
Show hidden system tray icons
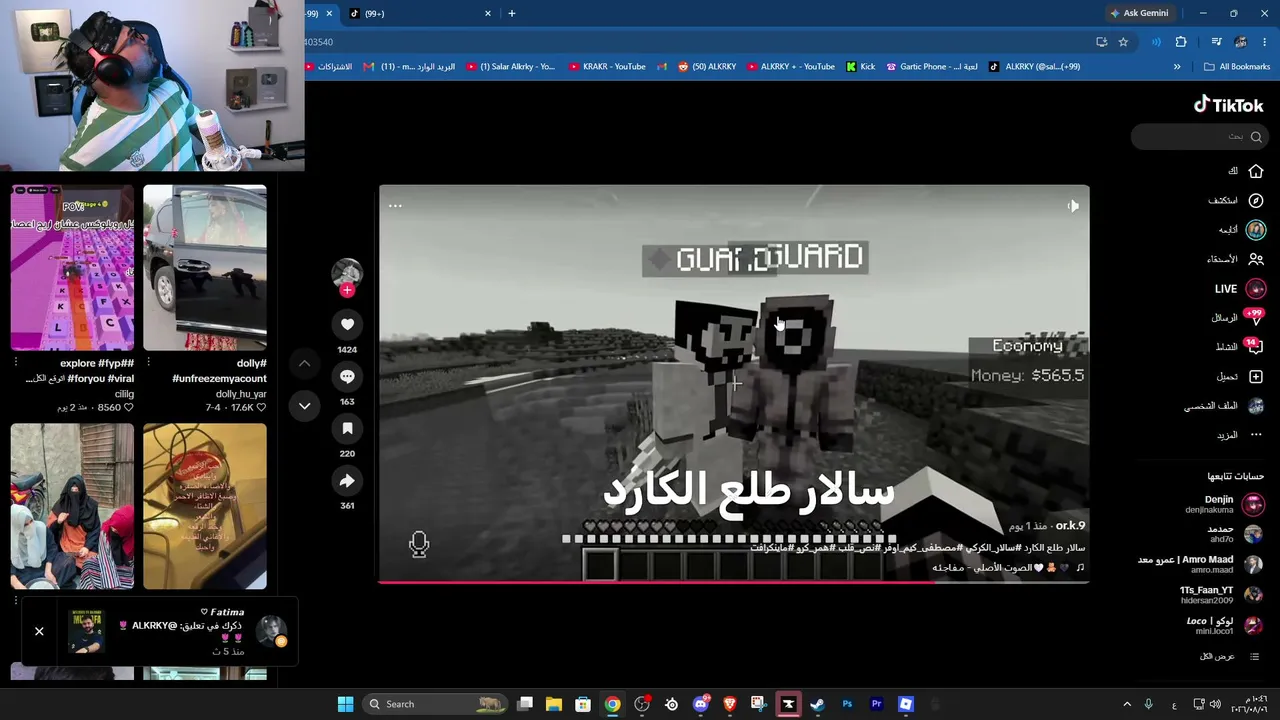point(1127,704)
